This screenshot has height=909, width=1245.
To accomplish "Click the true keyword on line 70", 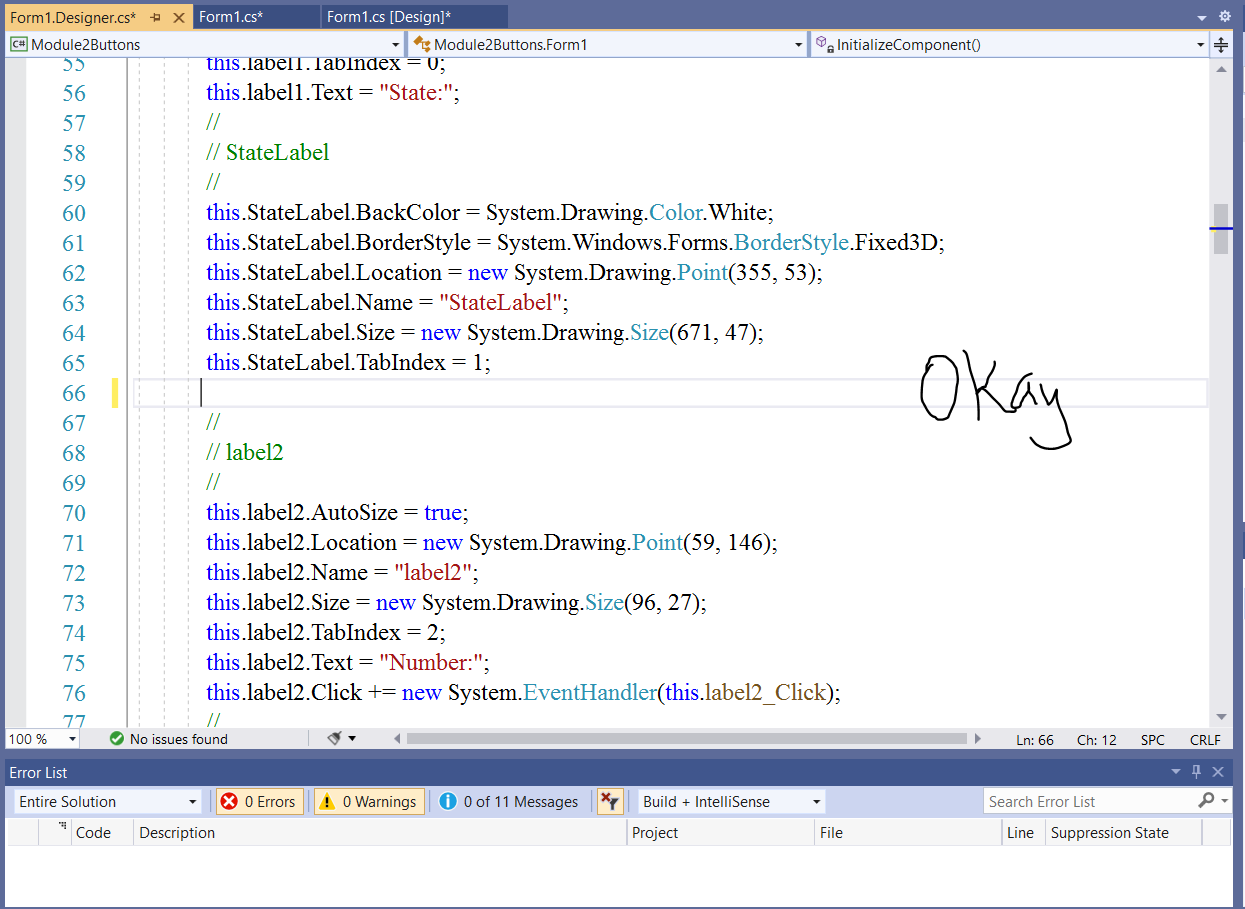I will tap(443, 513).
